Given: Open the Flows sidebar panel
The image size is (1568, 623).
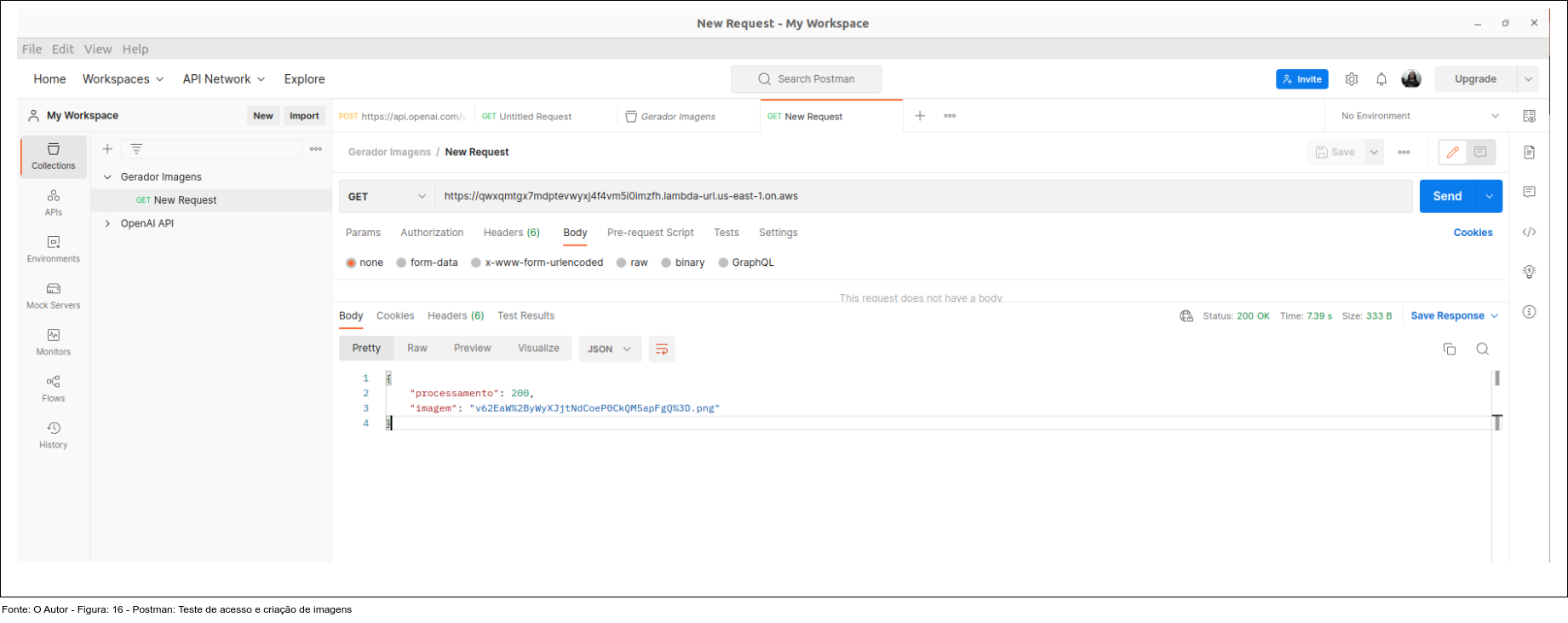Looking at the screenshot, I should (x=53, y=389).
